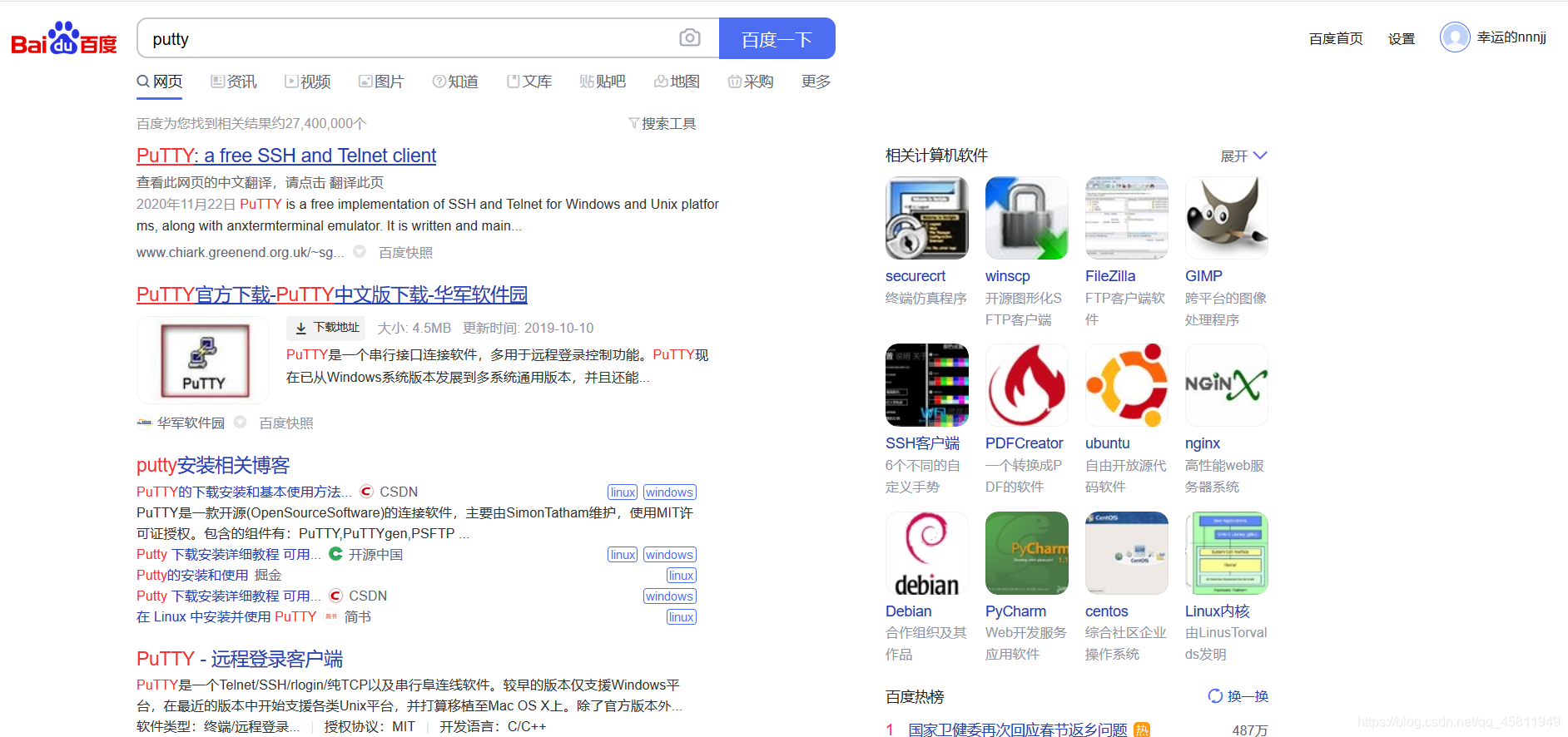Switch to the 资讯 tab
Viewport: 1568px width, 737px height.
(x=234, y=82)
